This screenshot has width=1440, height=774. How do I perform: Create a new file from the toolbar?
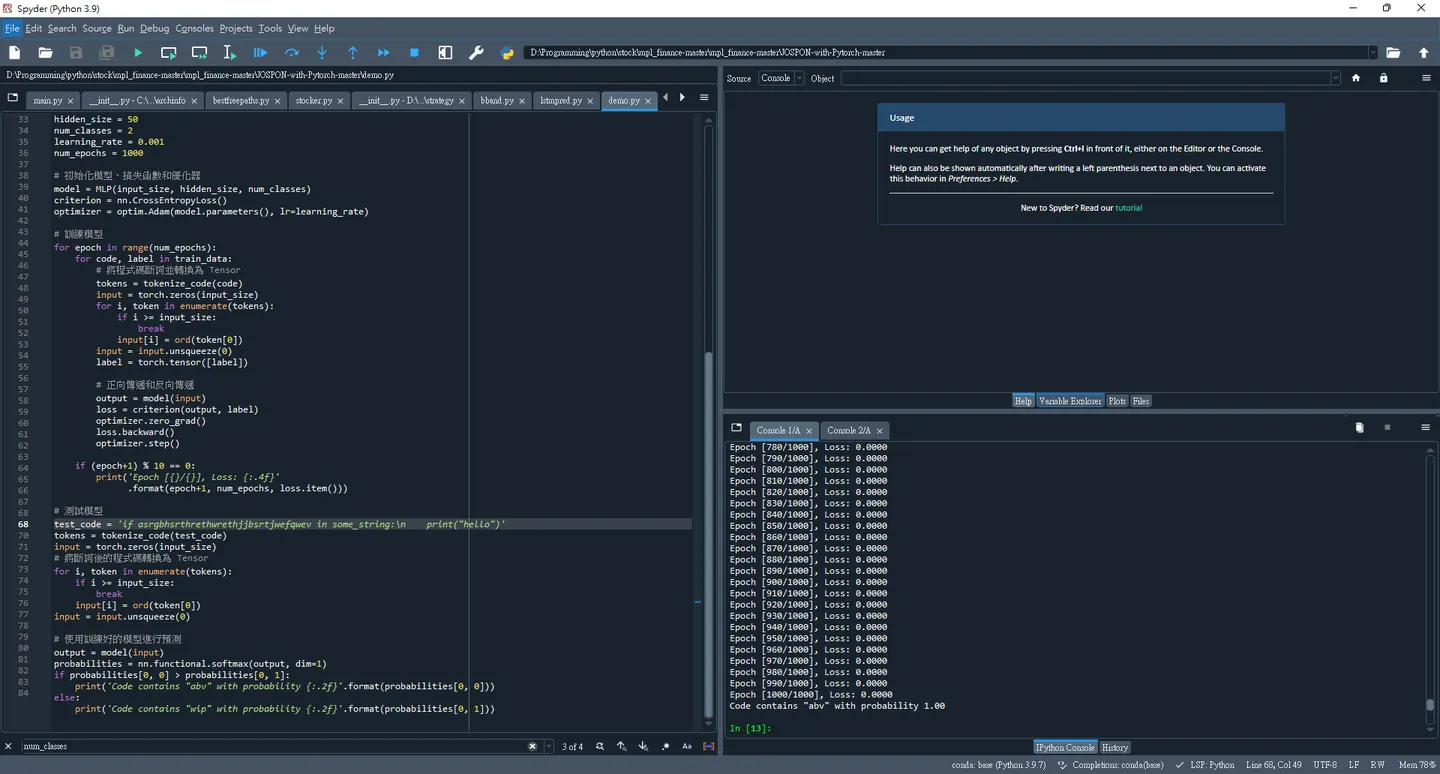click(15, 53)
